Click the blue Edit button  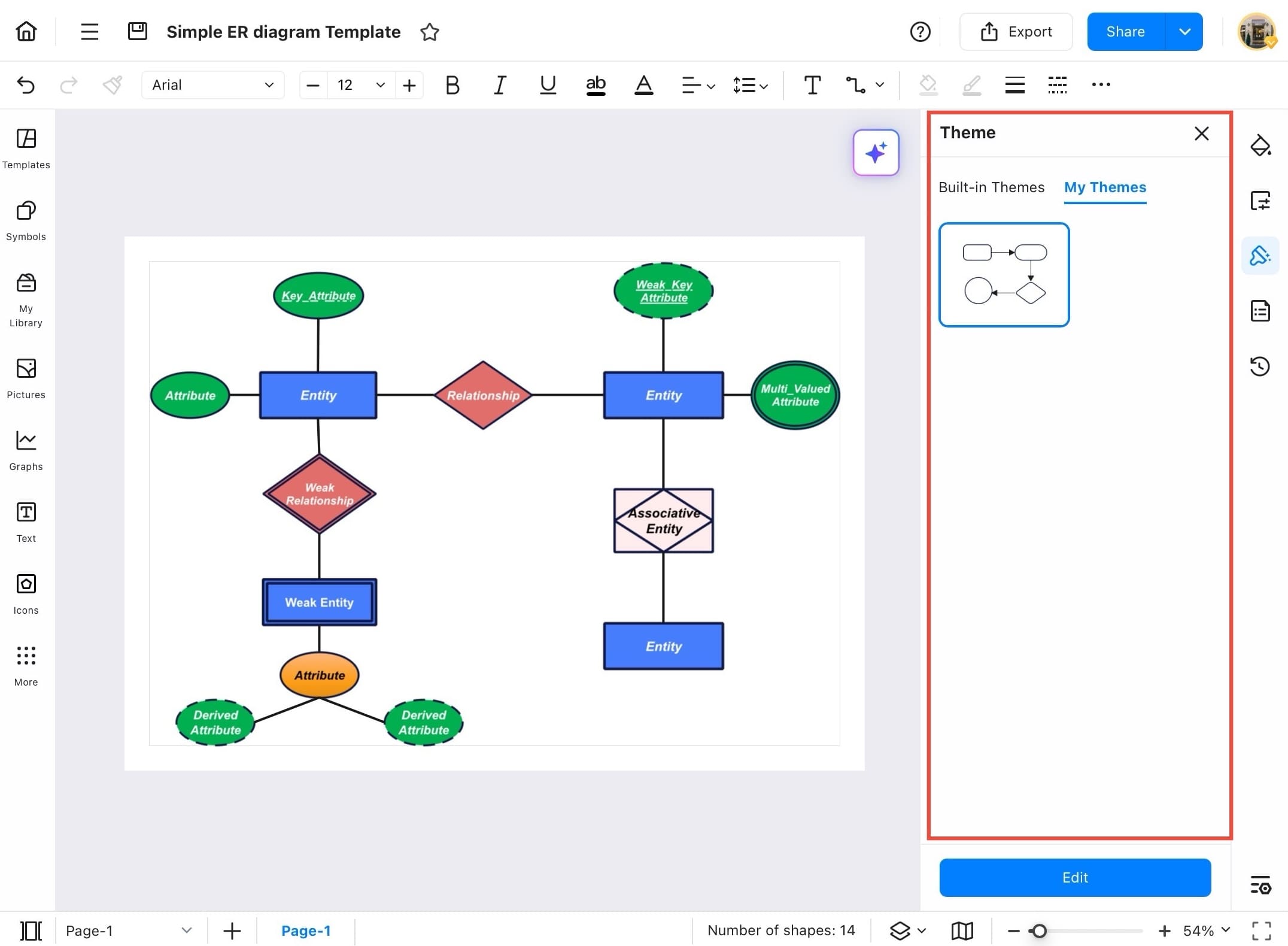pyautogui.click(x=1075, y=877)
